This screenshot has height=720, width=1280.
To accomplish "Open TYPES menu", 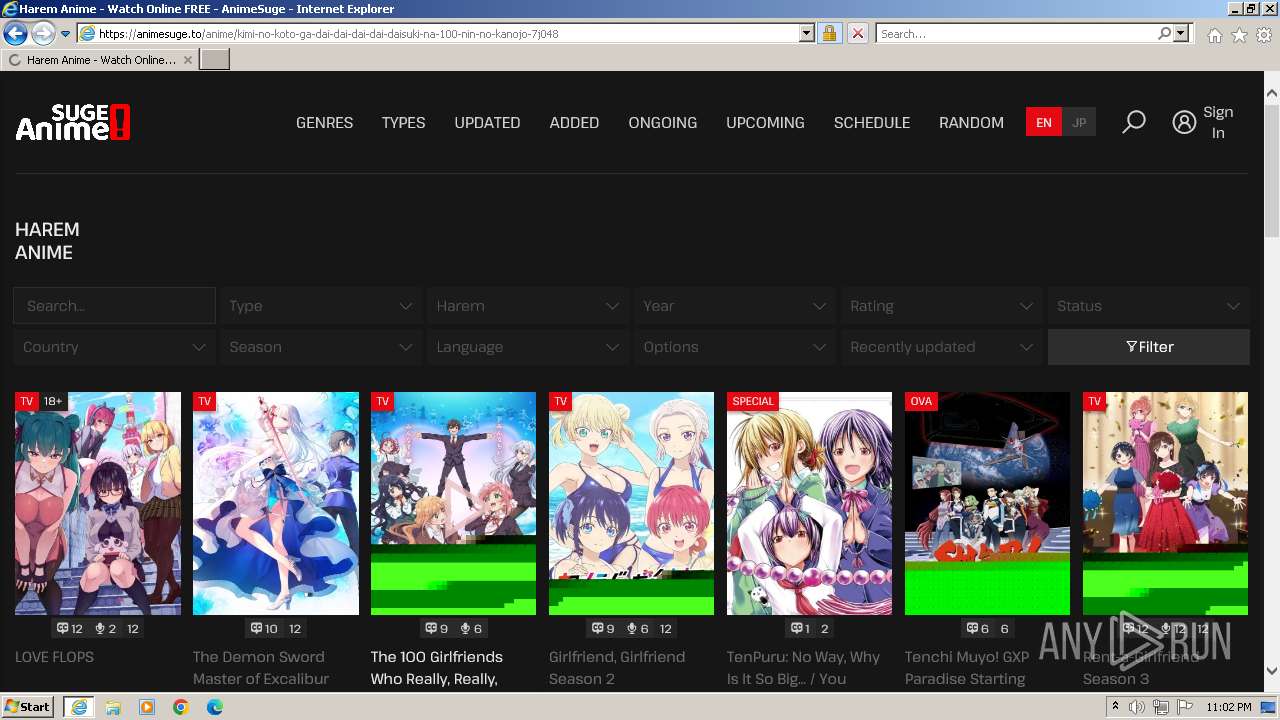I will 403,122.
